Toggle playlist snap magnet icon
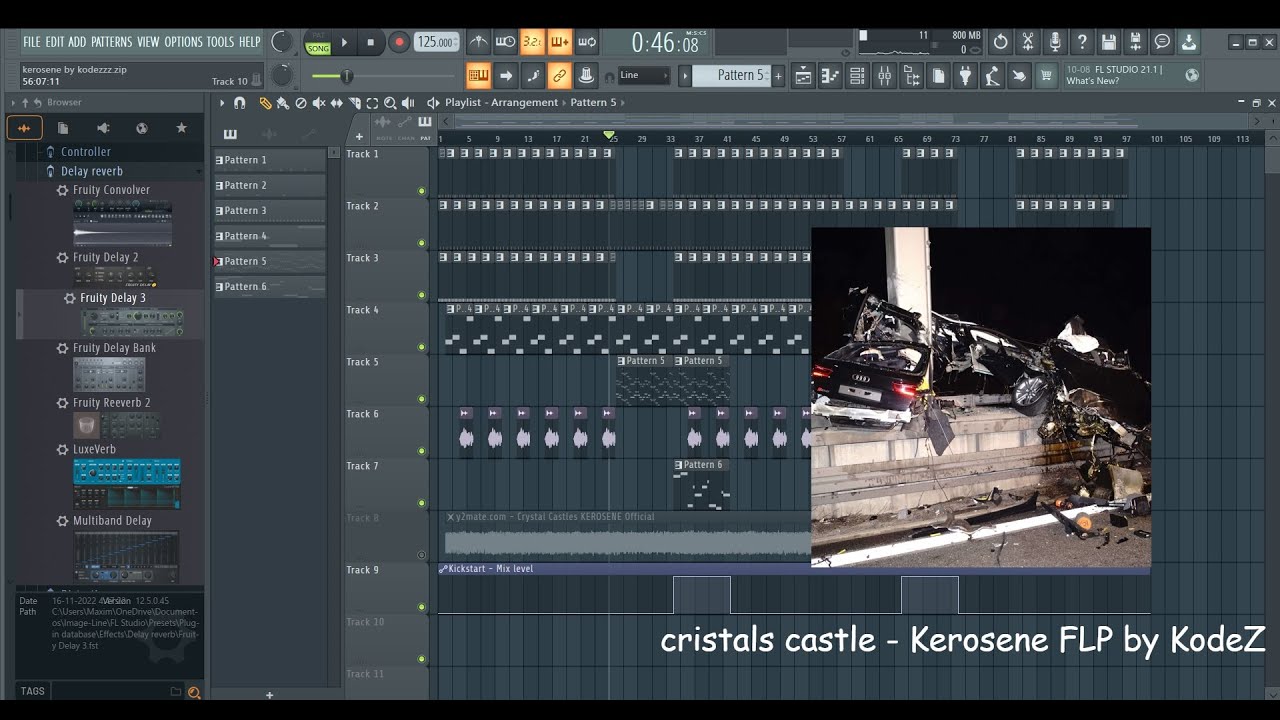 [240, 102]
